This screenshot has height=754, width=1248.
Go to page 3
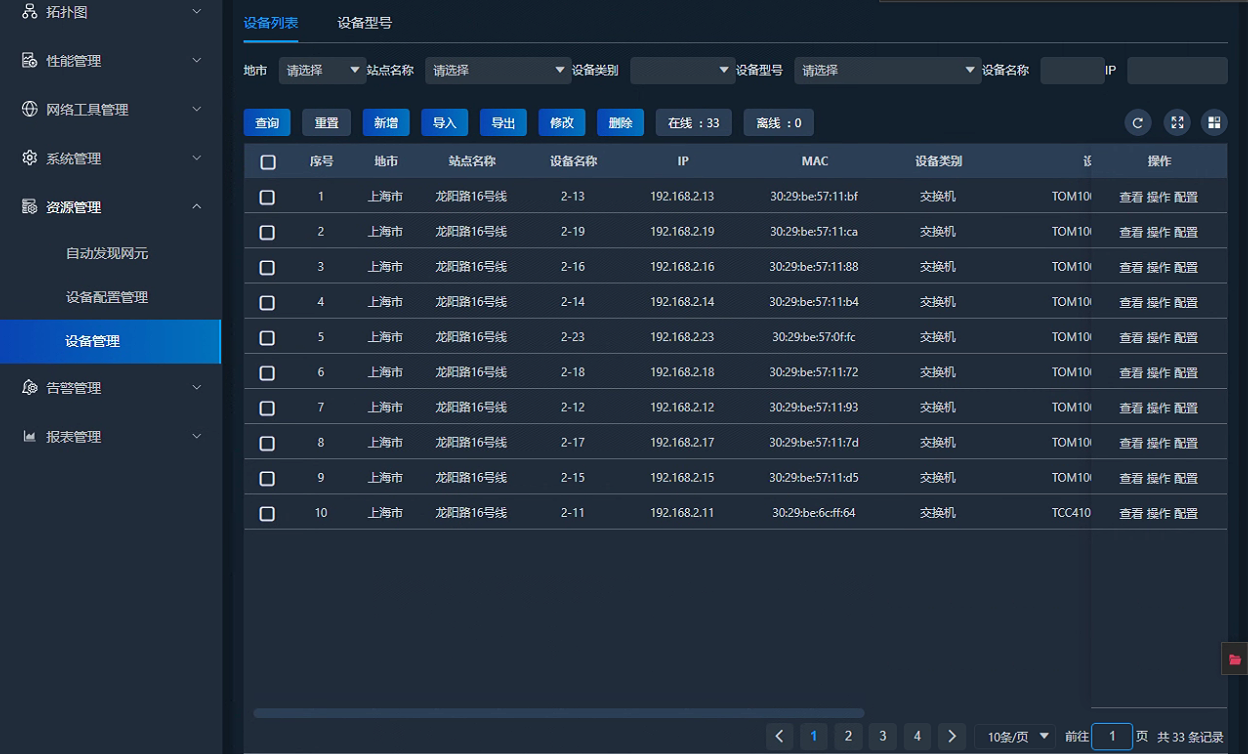point(882,737)
